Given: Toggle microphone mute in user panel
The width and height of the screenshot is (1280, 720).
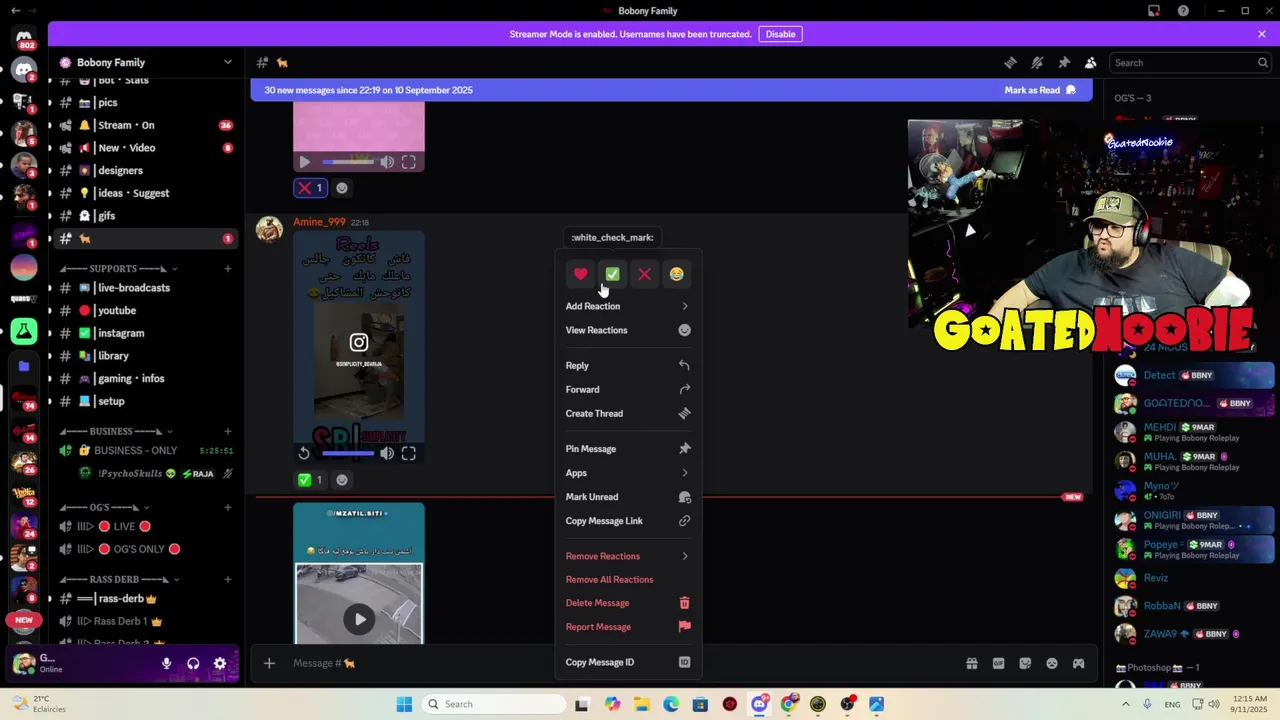Looking at the screenshot, I should coord(167,663).
